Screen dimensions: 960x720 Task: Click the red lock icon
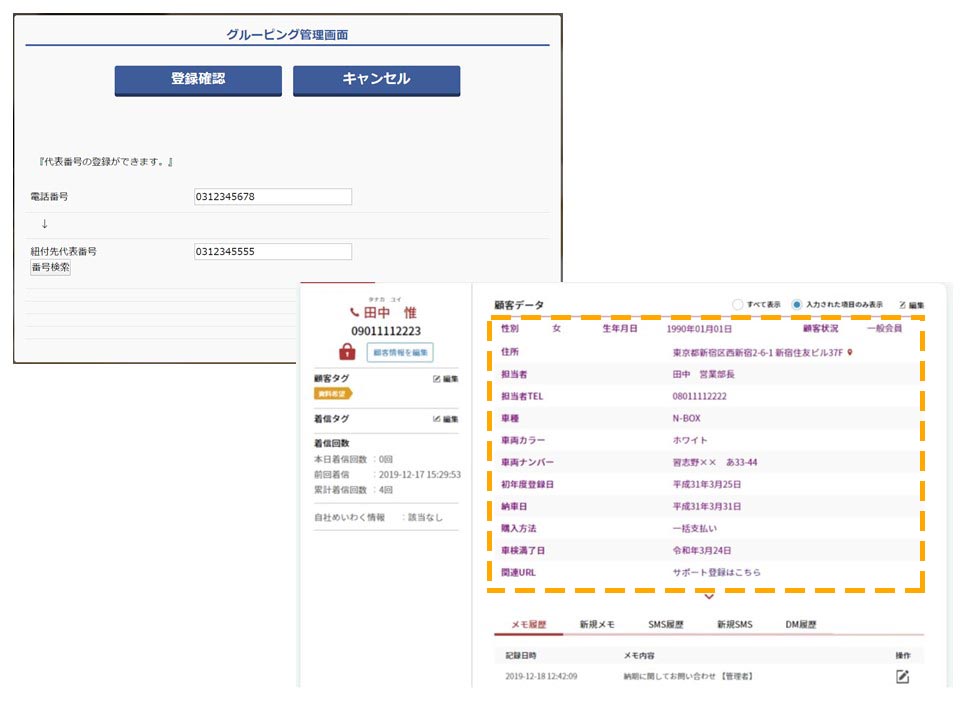point(347,351)
